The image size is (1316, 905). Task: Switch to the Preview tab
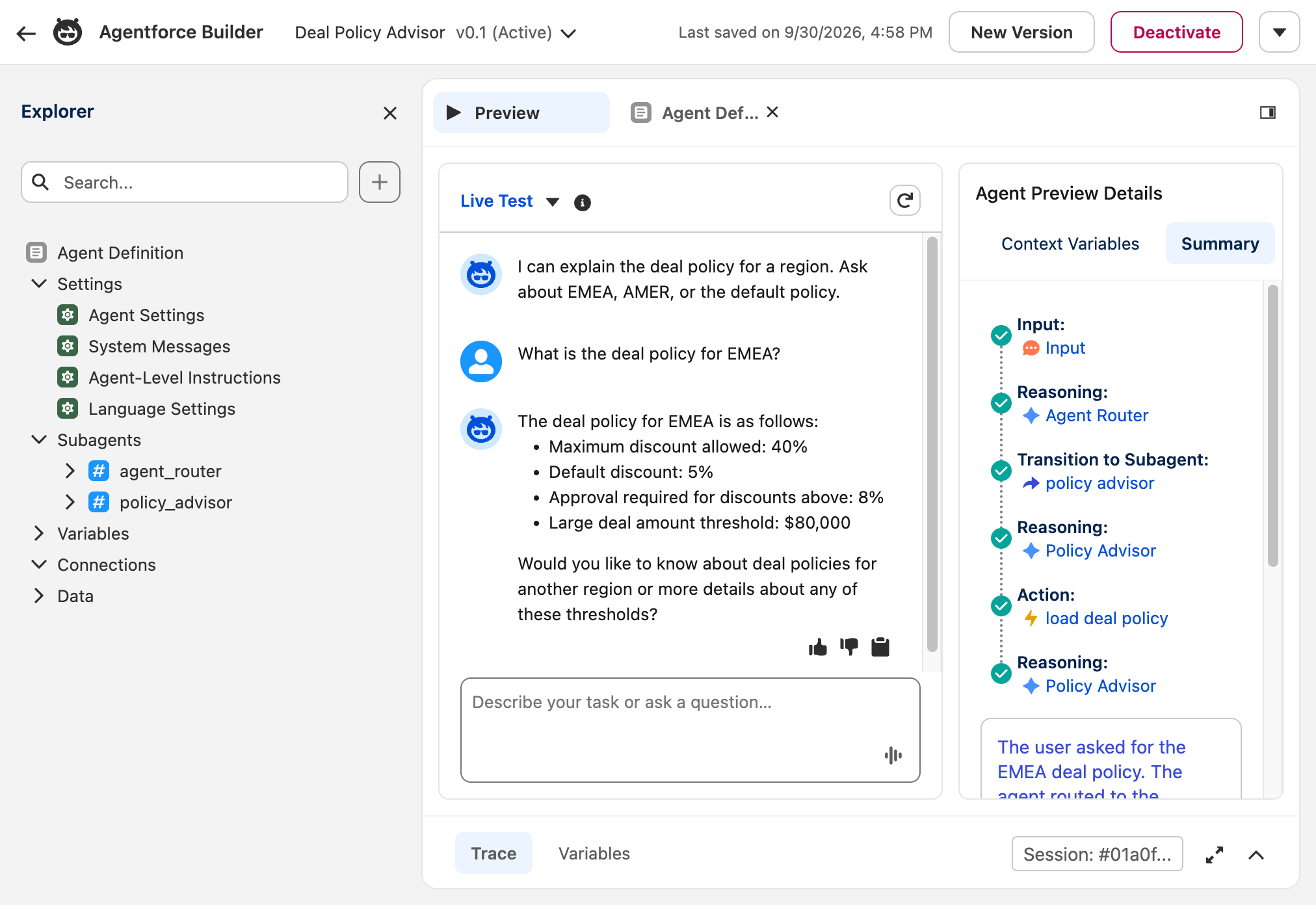[x=521, y=112]
